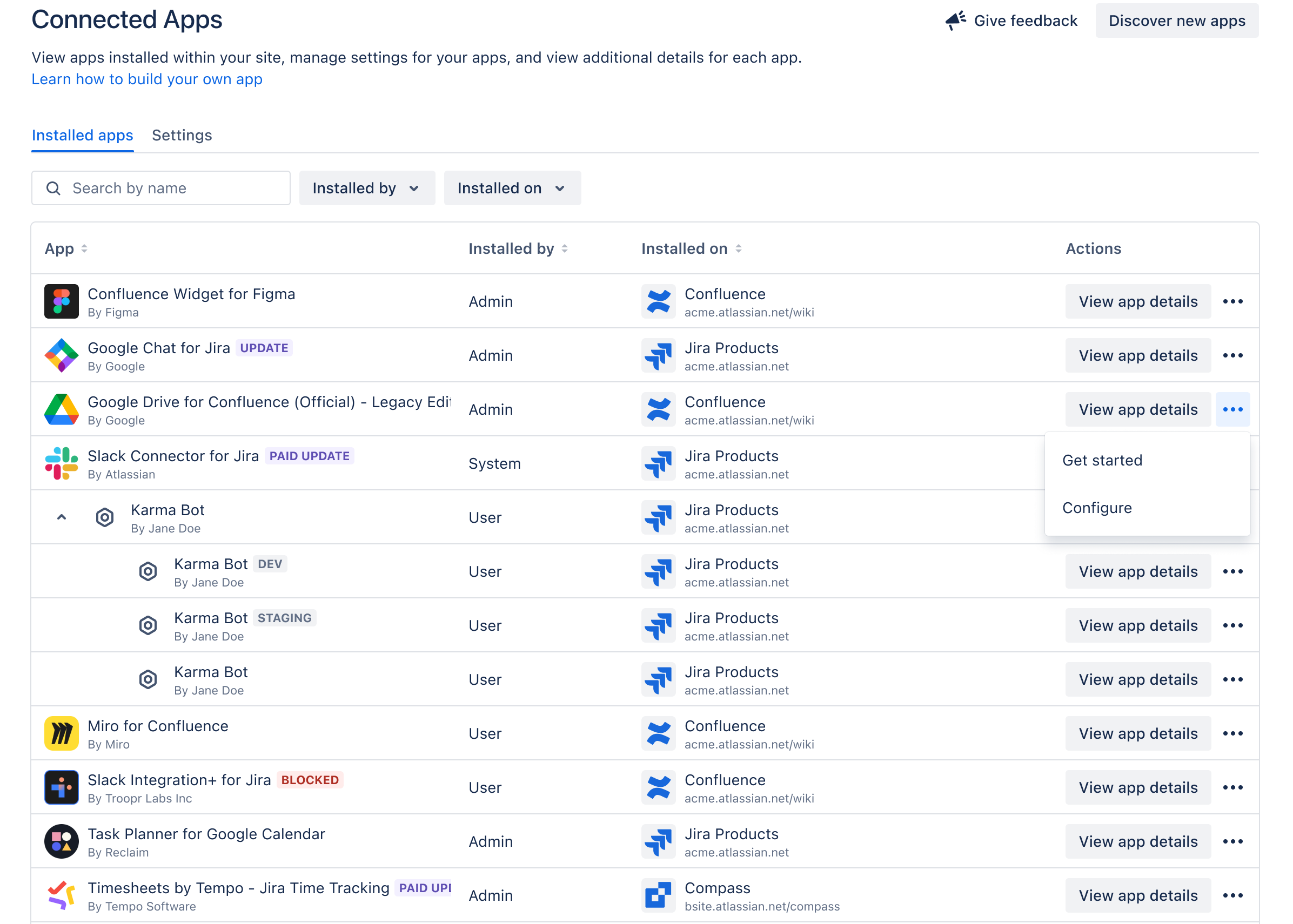Sort table by Installed on column
Screen dimensions: 1293x924
click(692, 248)
